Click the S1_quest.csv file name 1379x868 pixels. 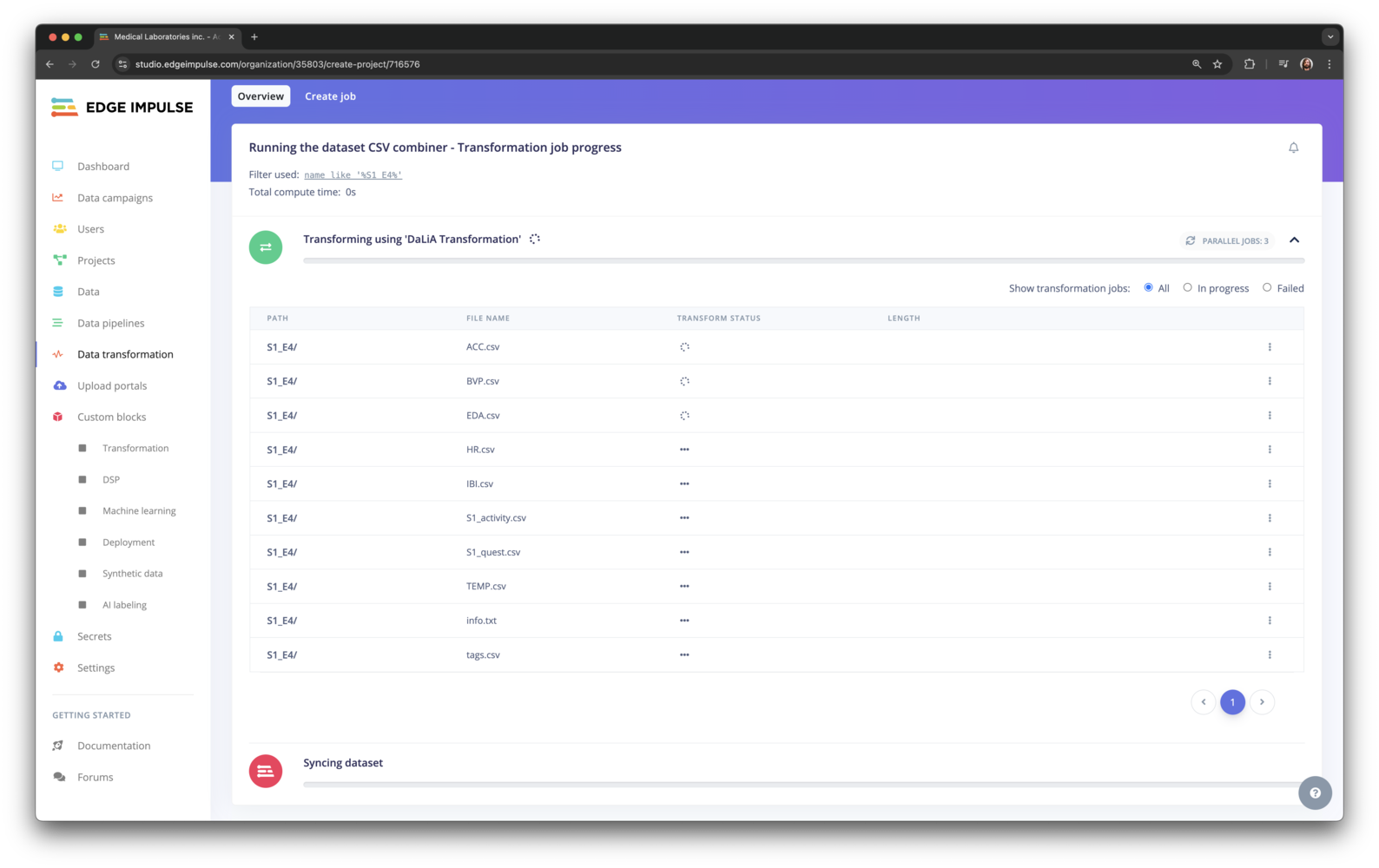(x=493, y=552)
